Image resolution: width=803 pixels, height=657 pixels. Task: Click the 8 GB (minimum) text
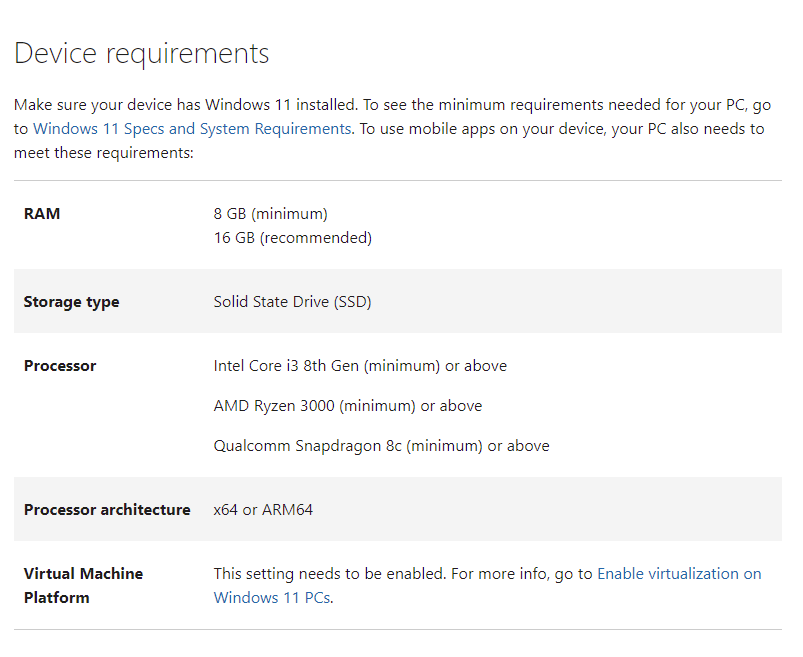coord(270,214)
